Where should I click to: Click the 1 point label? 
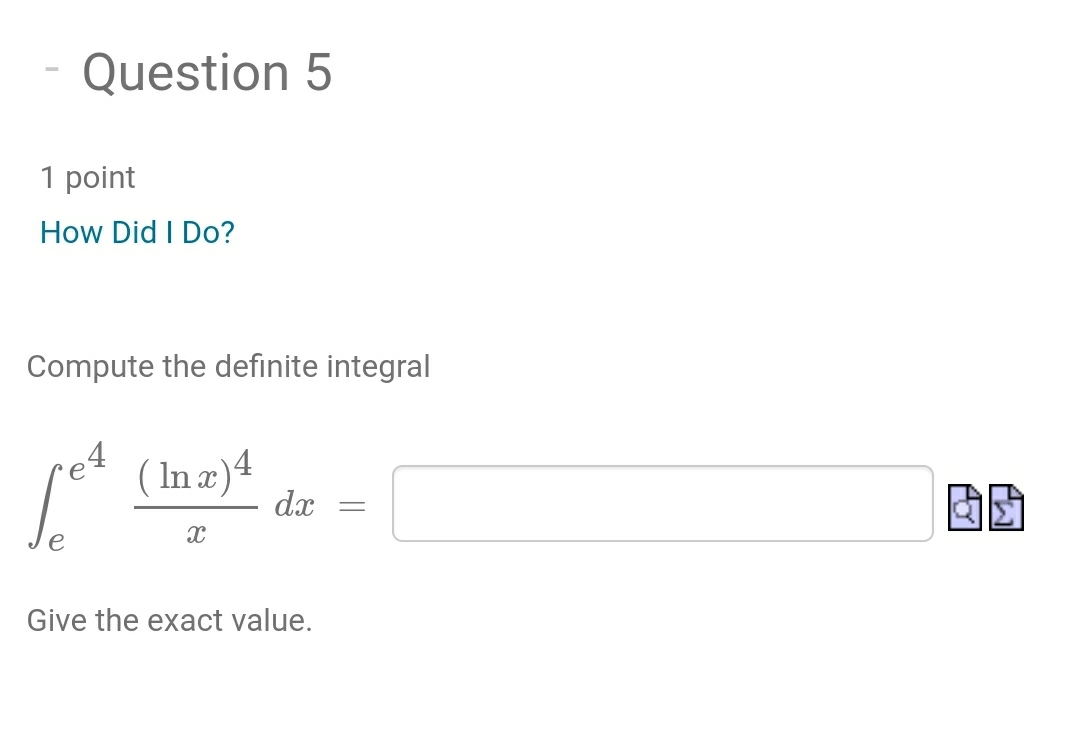pos(88,177)
